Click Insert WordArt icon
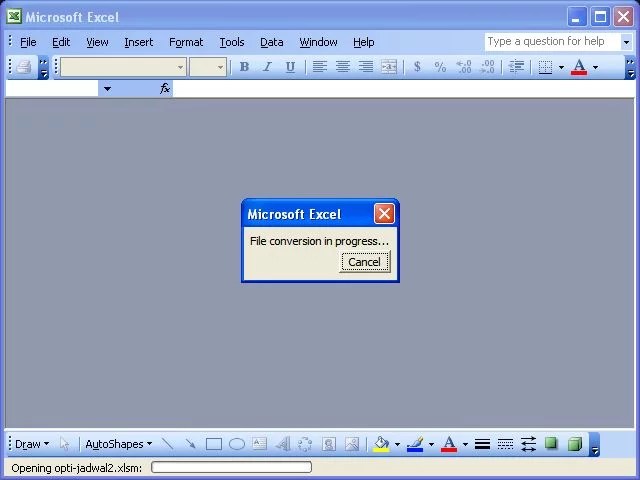Viewport: 640px width, 480px height. [282, 444]
